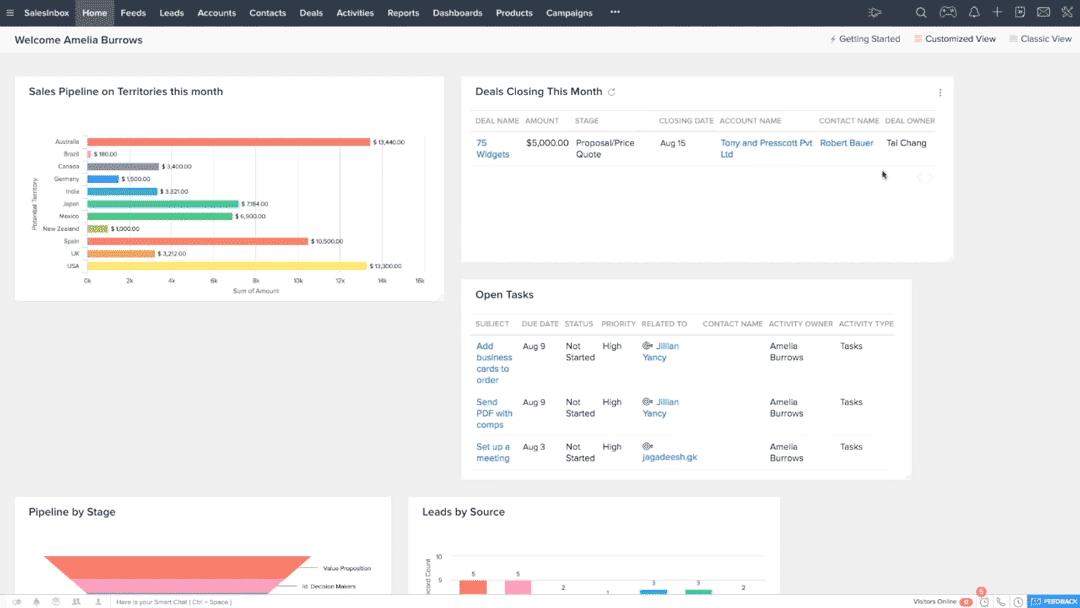Open the hamburger menu at top left
The image size is (1080, 608).
pyautogui.click(x=10, y=12)
